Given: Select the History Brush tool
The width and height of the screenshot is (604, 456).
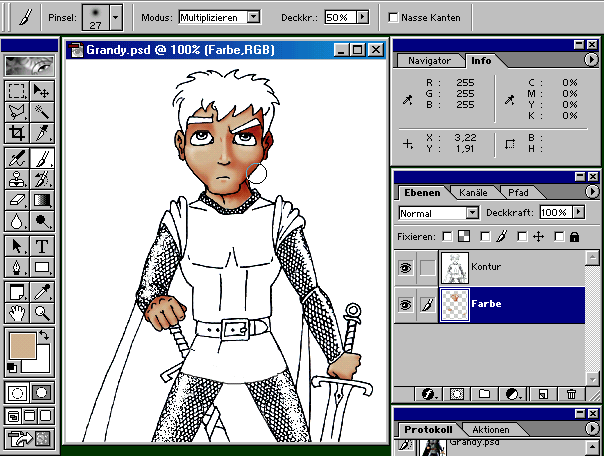Looking at the screenshot, I should 42,179.
